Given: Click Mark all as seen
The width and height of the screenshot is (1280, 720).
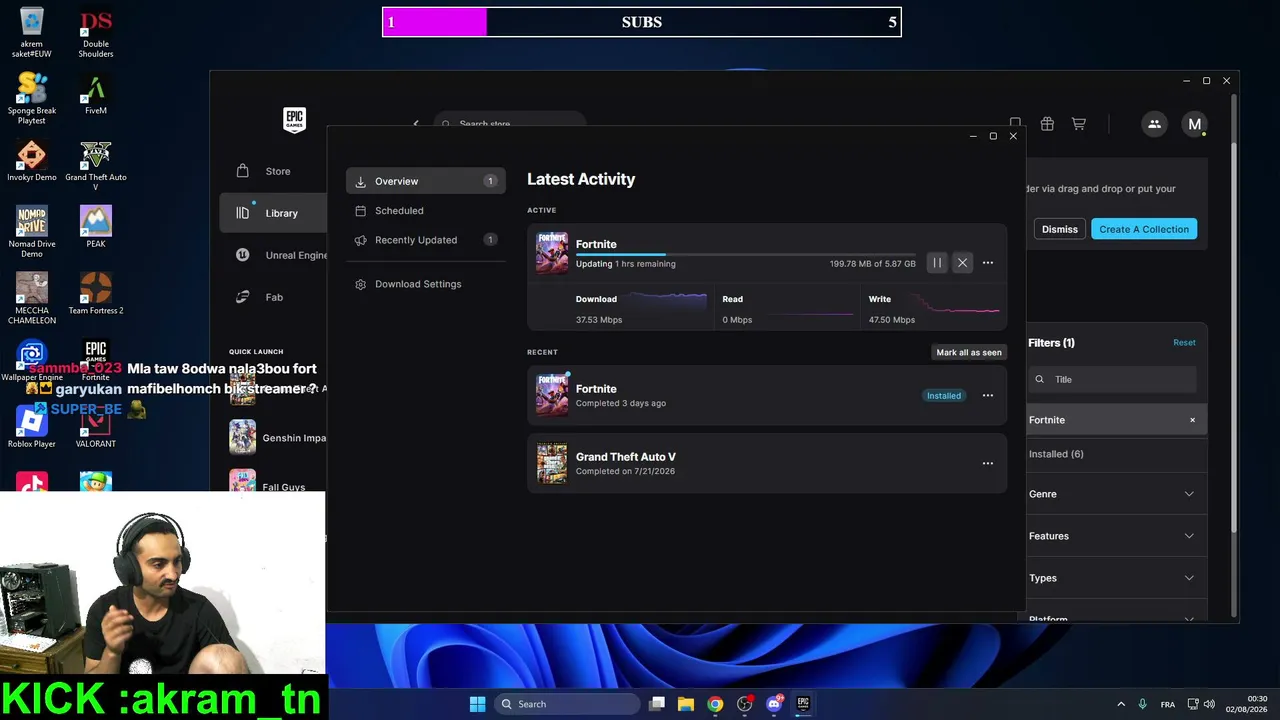Looking at the screenshot, I should pyautogui.click(x=969, y=352).
